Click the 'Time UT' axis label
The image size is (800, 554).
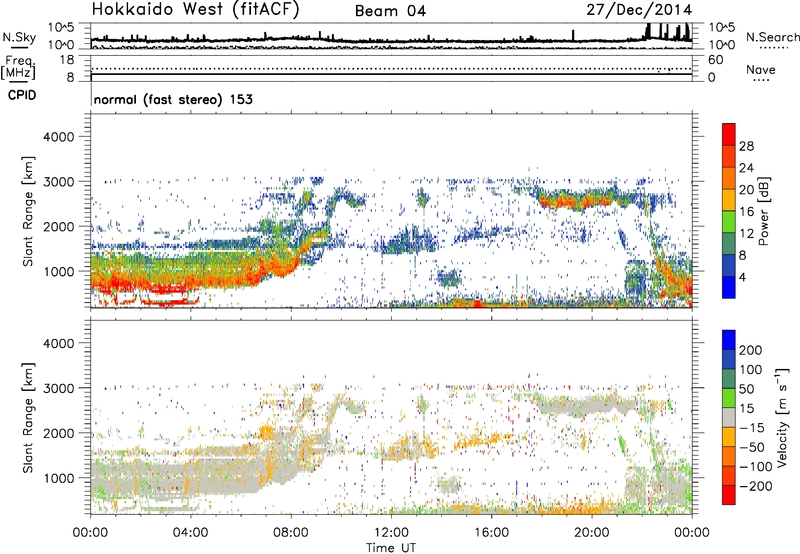391,547
